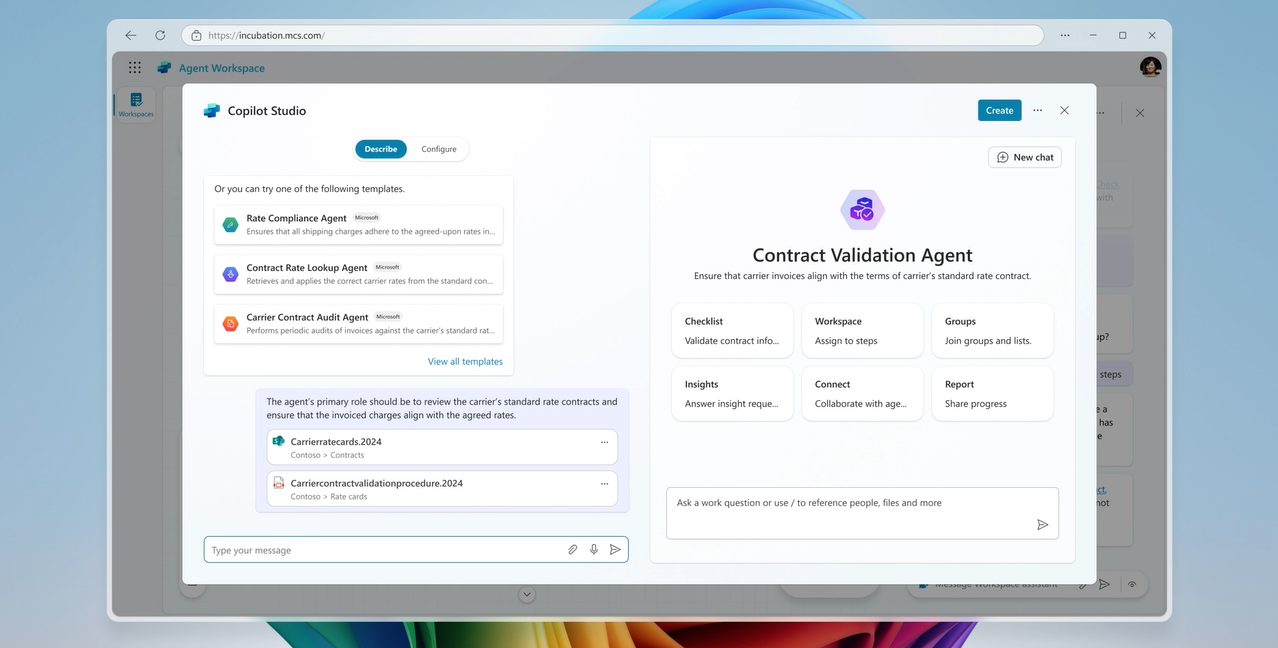Viewport: 1278px width, 648px height.
Task: Click the Contract Rate Lookup Agent icon
Action: point(230,274)
